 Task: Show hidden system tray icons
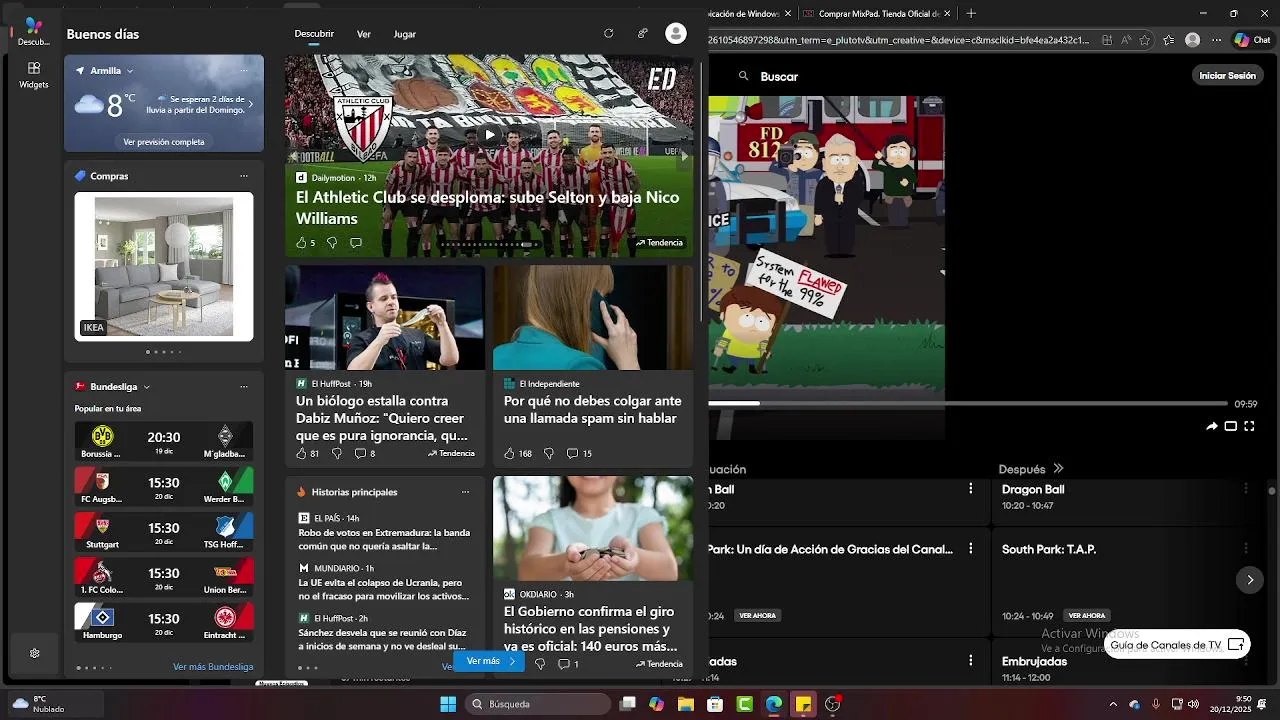(x=1112, y=704)
